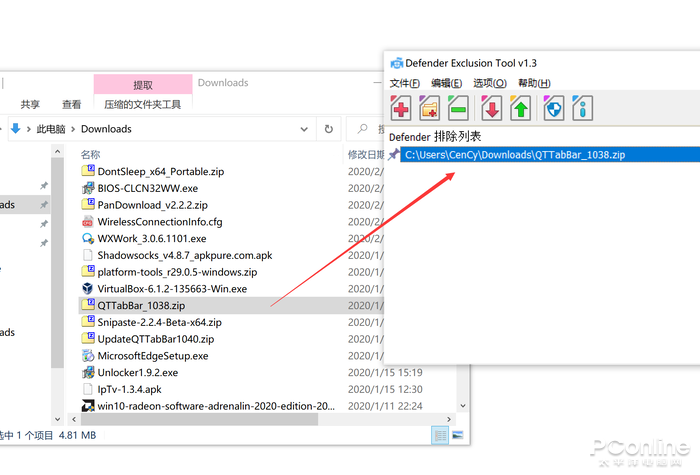Click the red plus Add file icon
Screen dimensions: 700x475
(400, 108)
